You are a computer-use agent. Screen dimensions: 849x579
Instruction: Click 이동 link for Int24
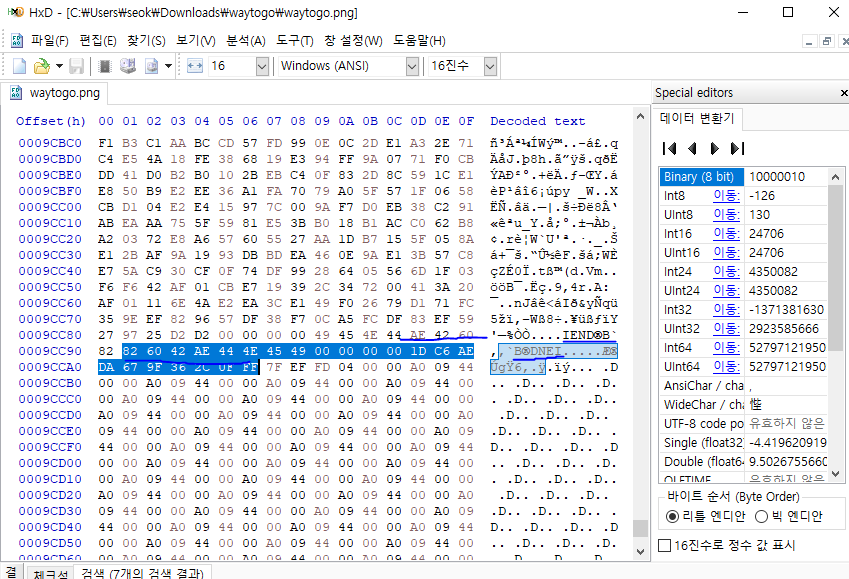(x=726, y=271)
